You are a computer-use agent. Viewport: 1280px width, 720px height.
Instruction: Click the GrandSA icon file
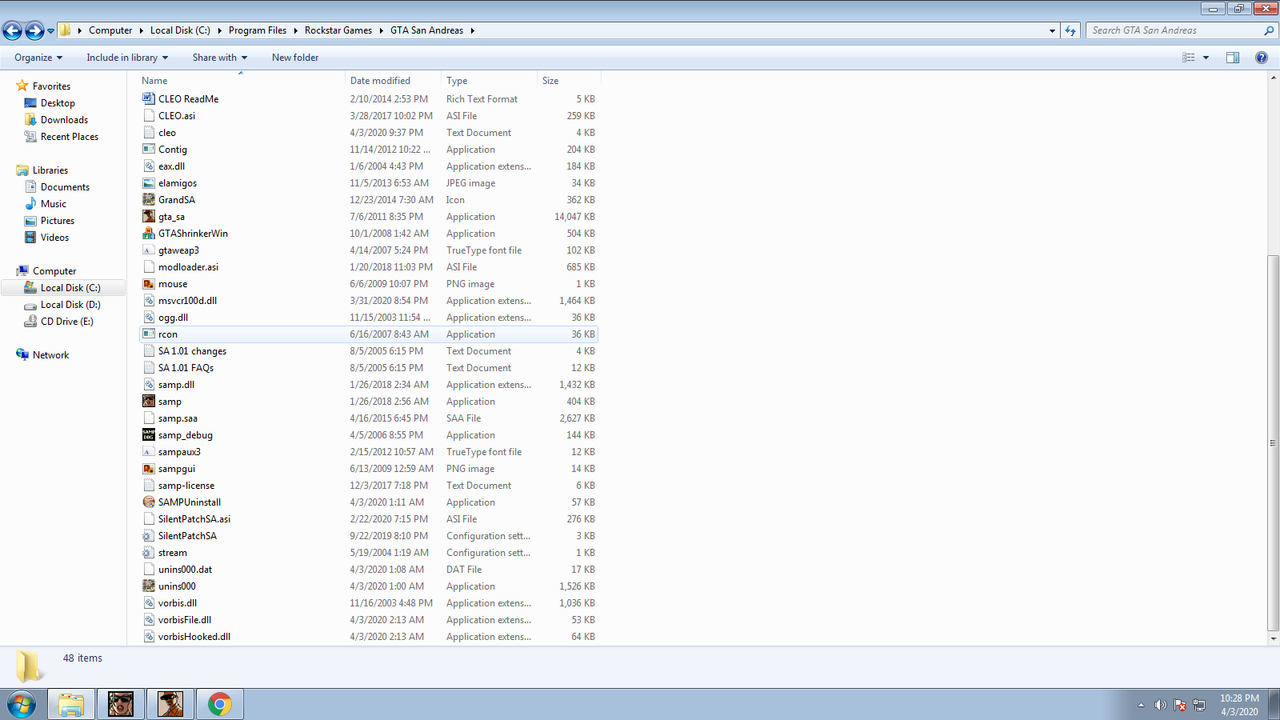pos(149,200)
